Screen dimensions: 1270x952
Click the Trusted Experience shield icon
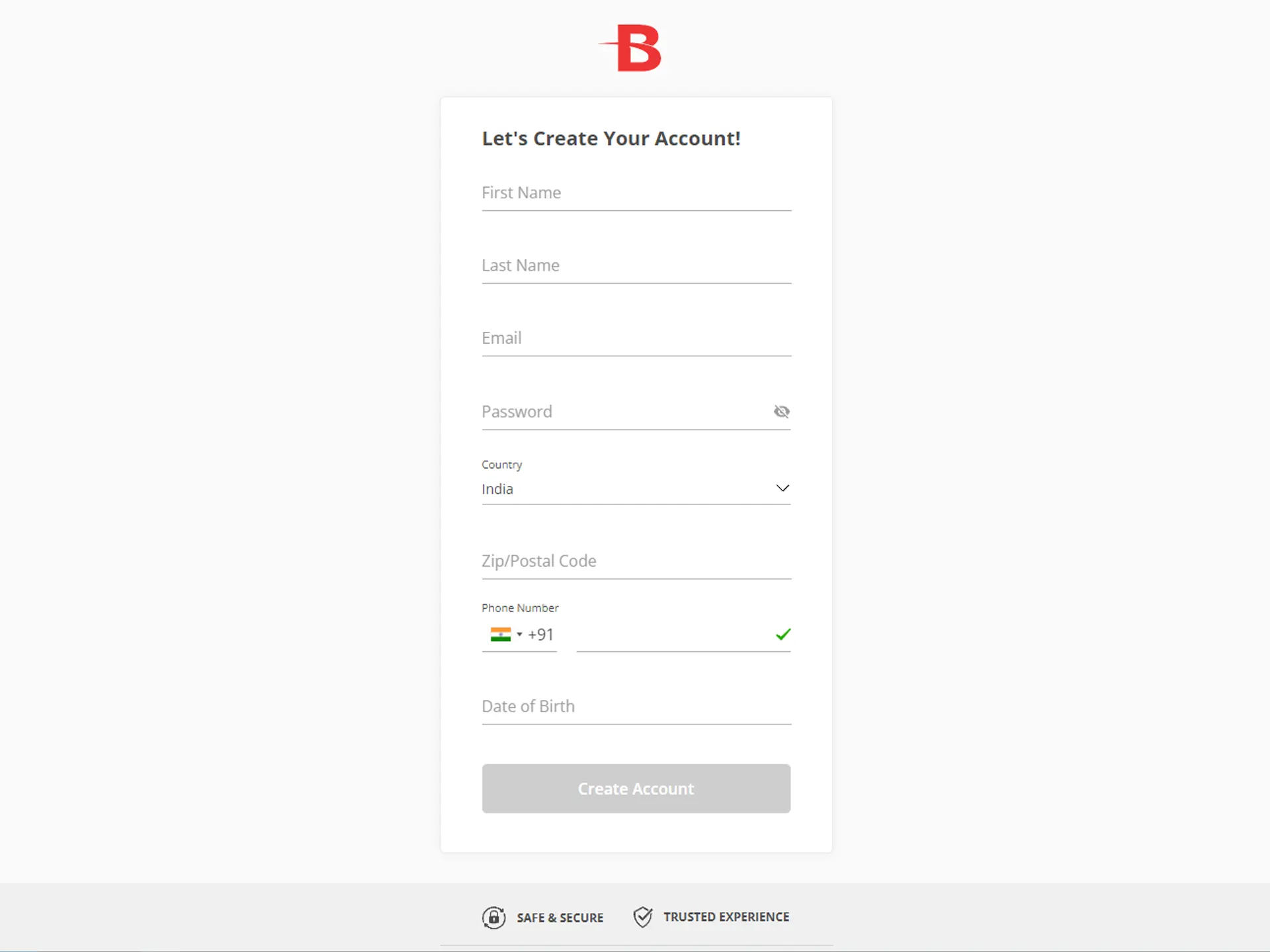tap(642, 916)
